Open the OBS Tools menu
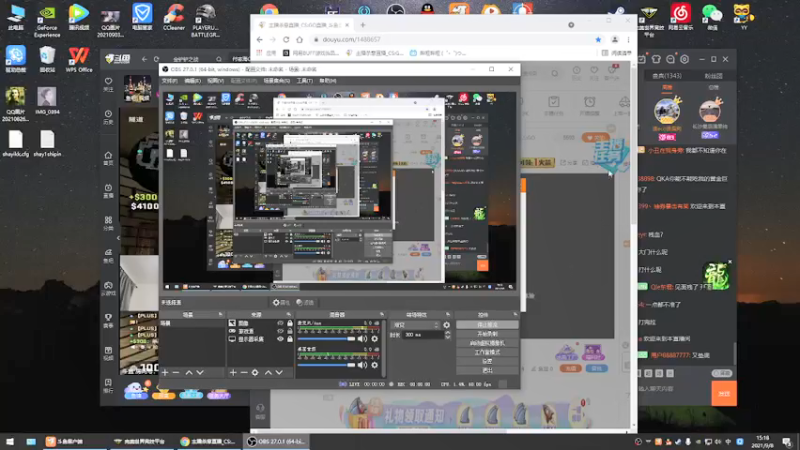The image size is (800, 450). [x=305, y=81]
